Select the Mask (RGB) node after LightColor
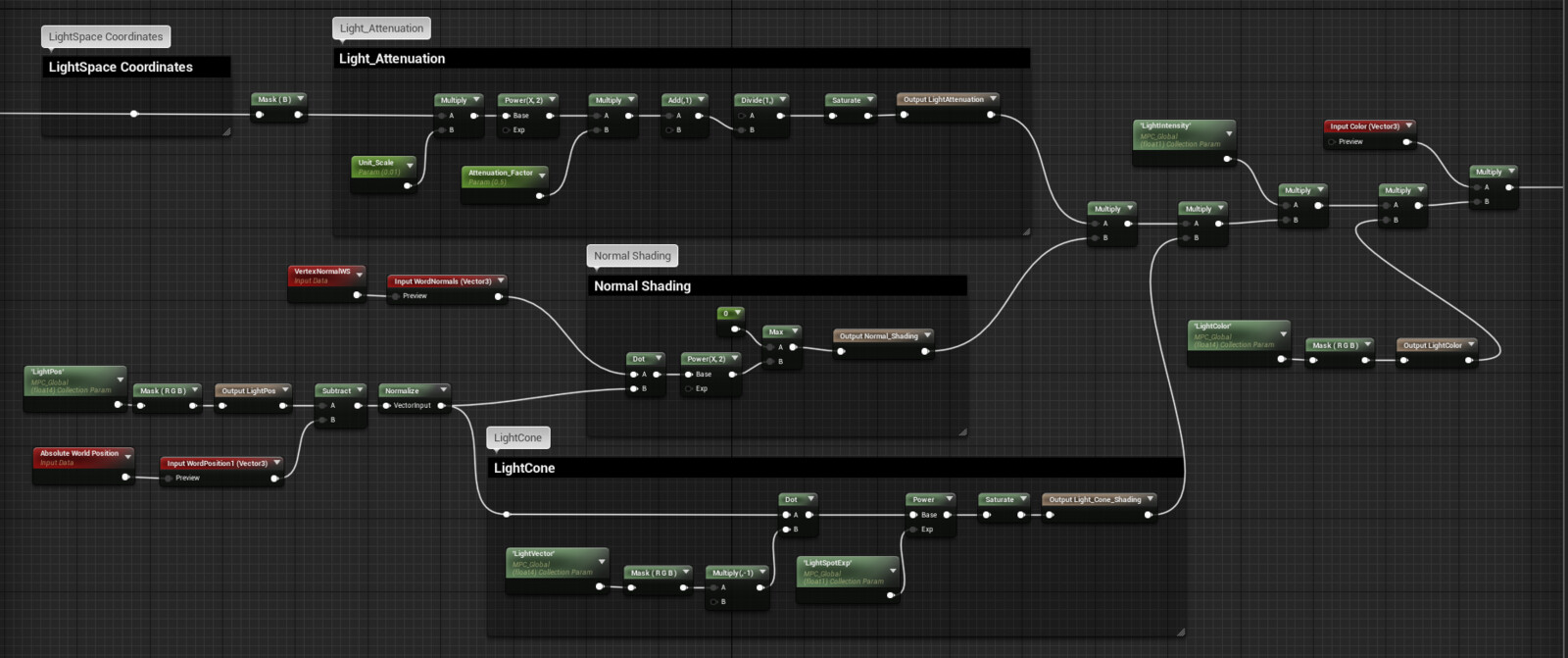This screenshot has height=658, width=1568. [x=1340, y=352]
